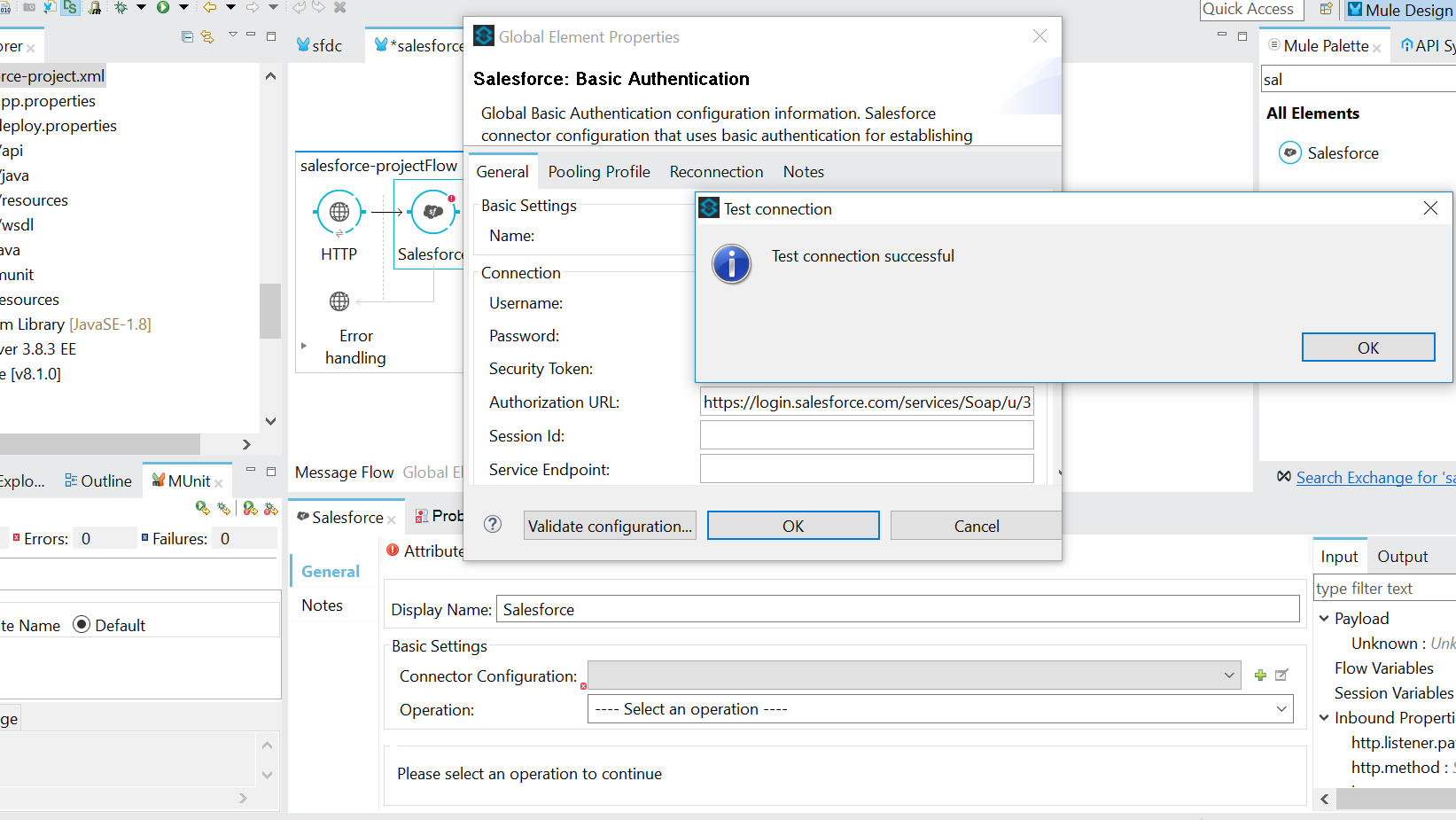1456x820 pixels.
Task: Click OK in Test connection dialog
Action: 1367,348
